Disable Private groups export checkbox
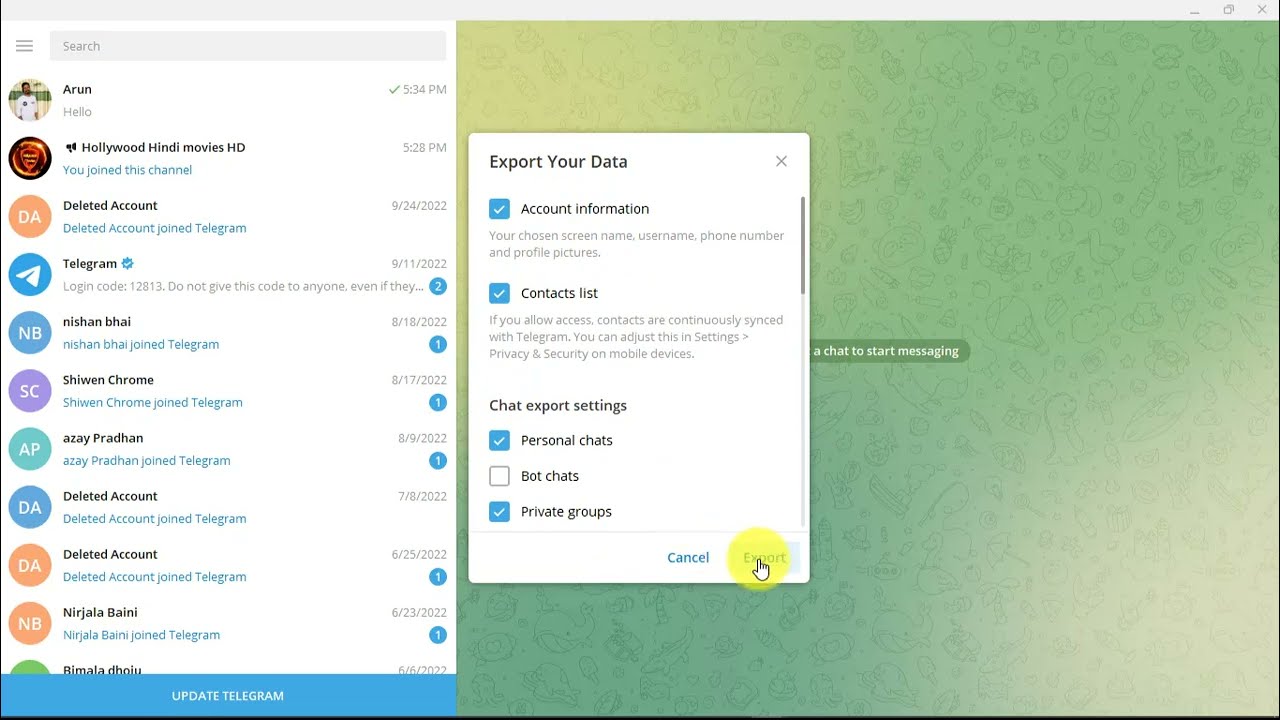 coord(499,512)
